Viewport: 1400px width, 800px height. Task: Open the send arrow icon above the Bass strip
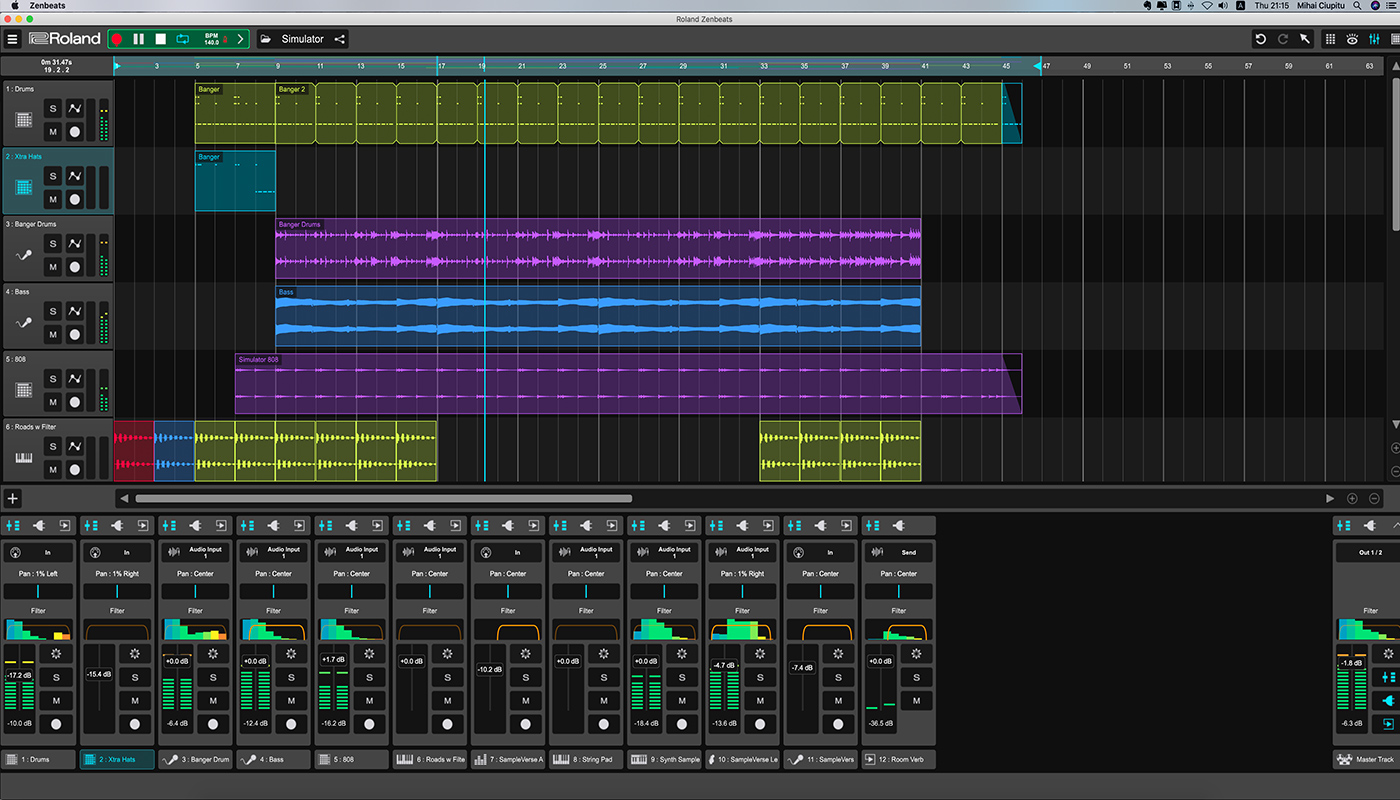[299, 525]
